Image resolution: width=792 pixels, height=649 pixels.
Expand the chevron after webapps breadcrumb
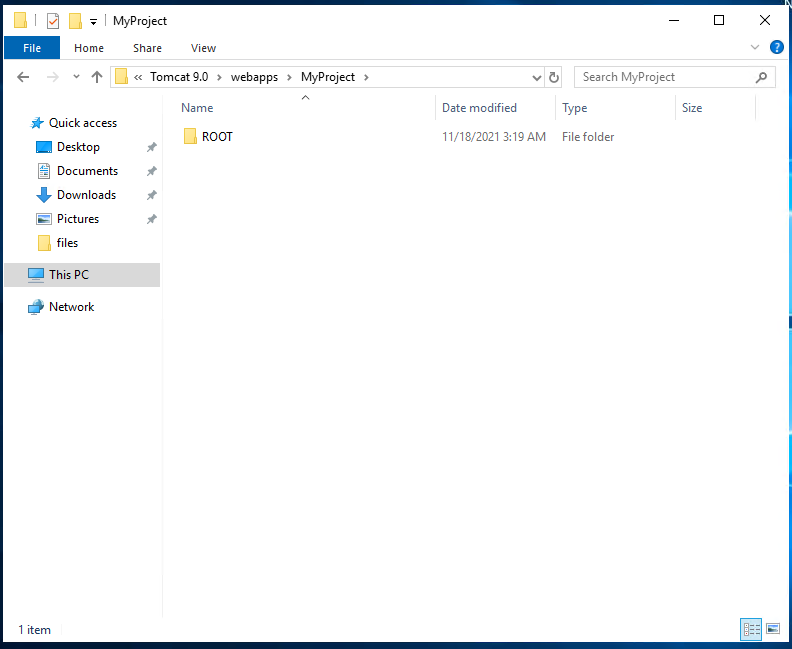(289, 77)
